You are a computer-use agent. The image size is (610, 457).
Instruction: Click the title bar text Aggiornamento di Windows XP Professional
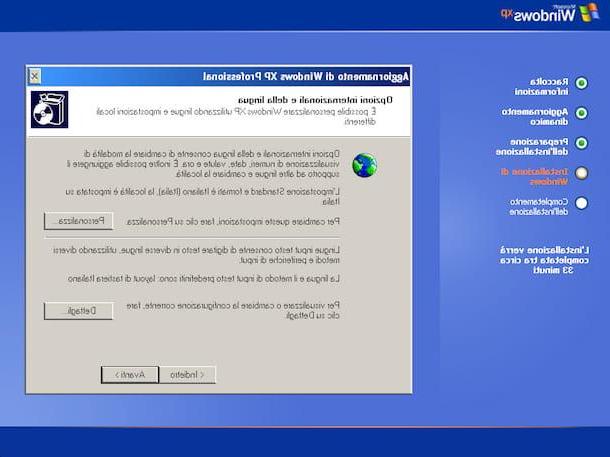pyautogui.click(x=306, y=76)
